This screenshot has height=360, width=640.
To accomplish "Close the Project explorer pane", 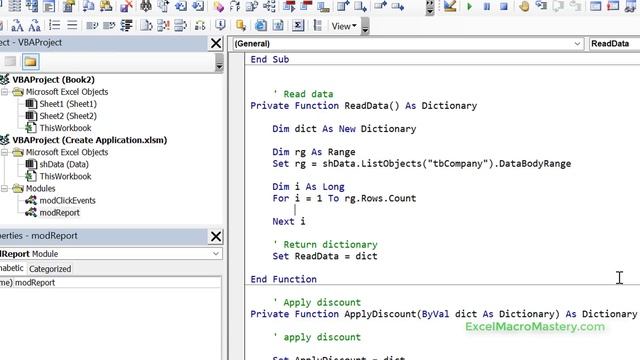I will (216, 43).
